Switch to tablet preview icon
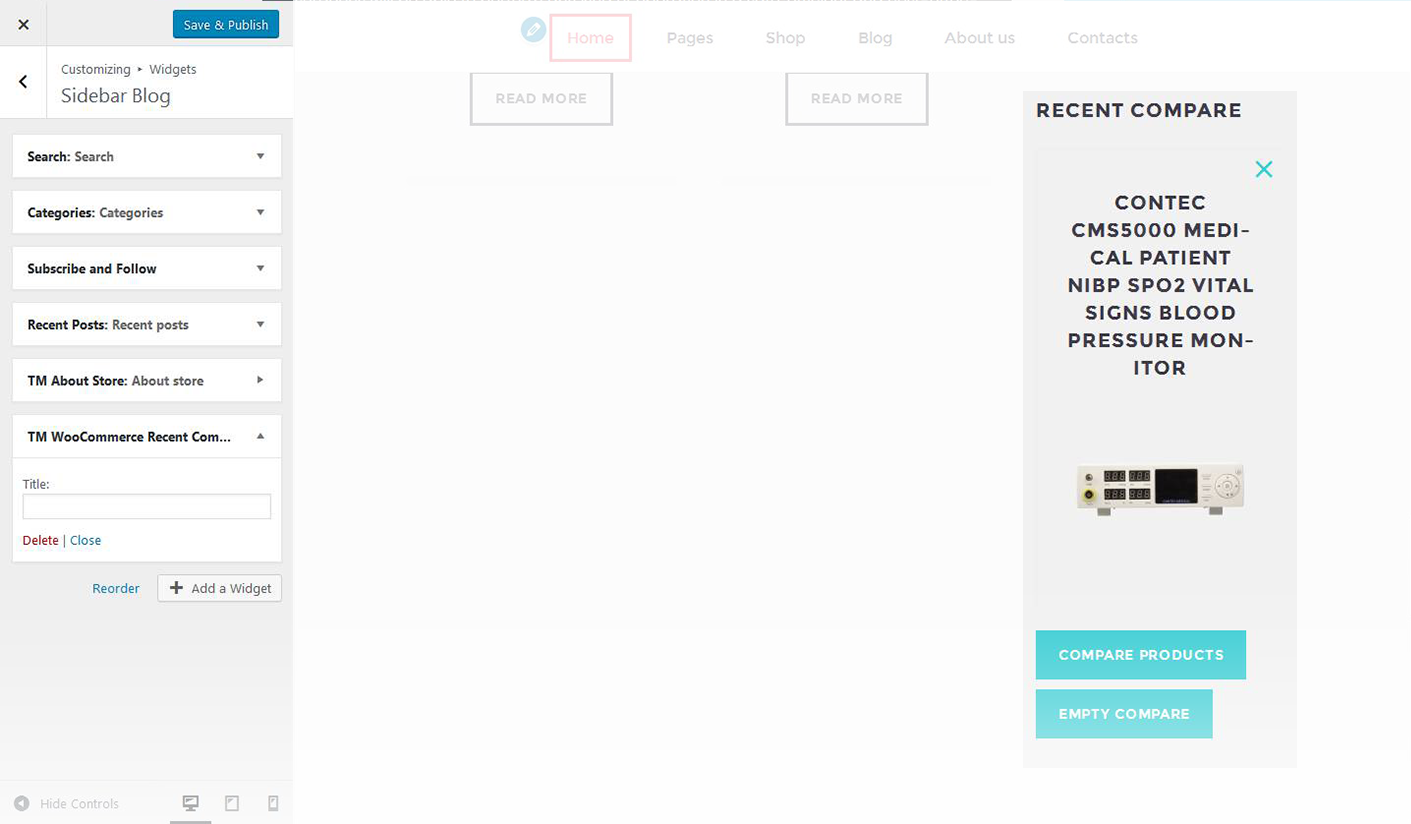The image size is (1411, 824). coord(232,803)
